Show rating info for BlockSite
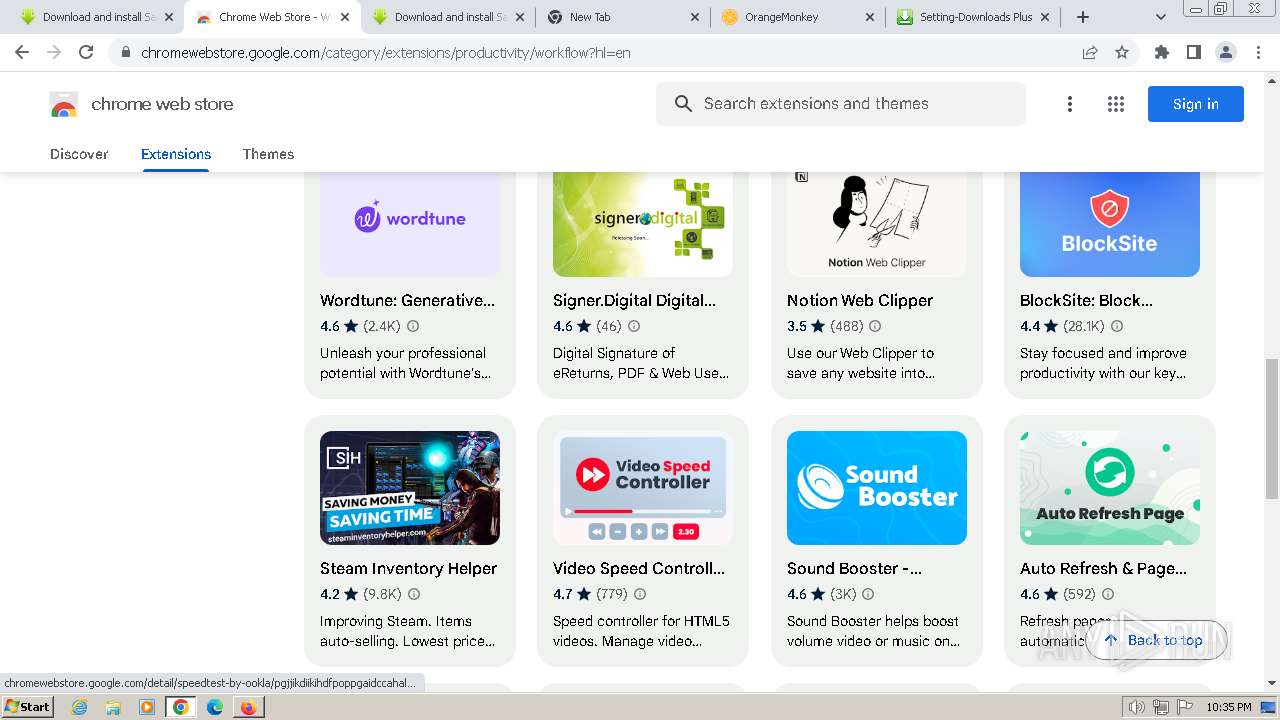1280x720 pixels. (1117, 326)
